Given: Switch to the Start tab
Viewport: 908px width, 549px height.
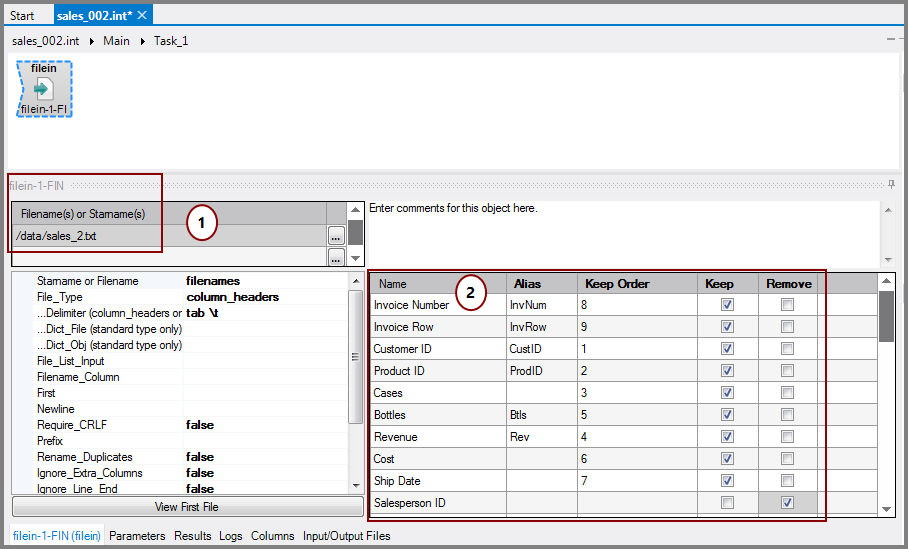Looking at the screenshot, I should point(22,15).
